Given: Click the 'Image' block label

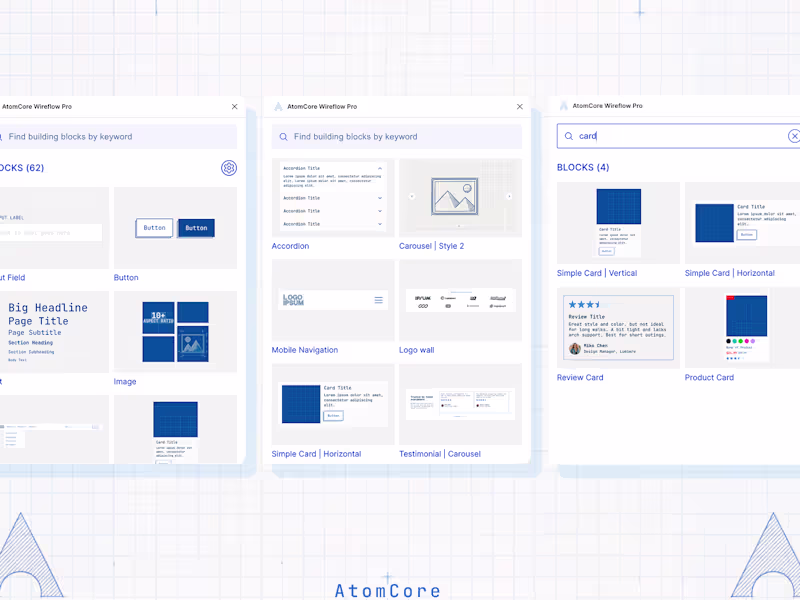Looking at the screenshot, I should [x=125, y=382].
